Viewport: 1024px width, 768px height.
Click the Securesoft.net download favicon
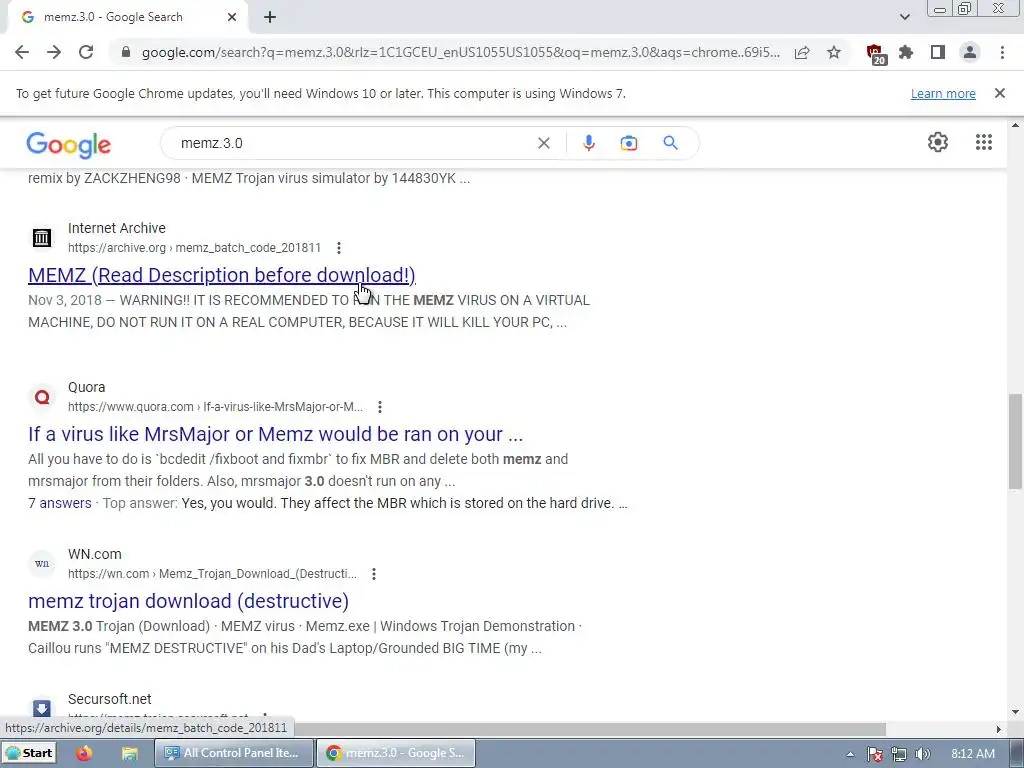point(42,709)
